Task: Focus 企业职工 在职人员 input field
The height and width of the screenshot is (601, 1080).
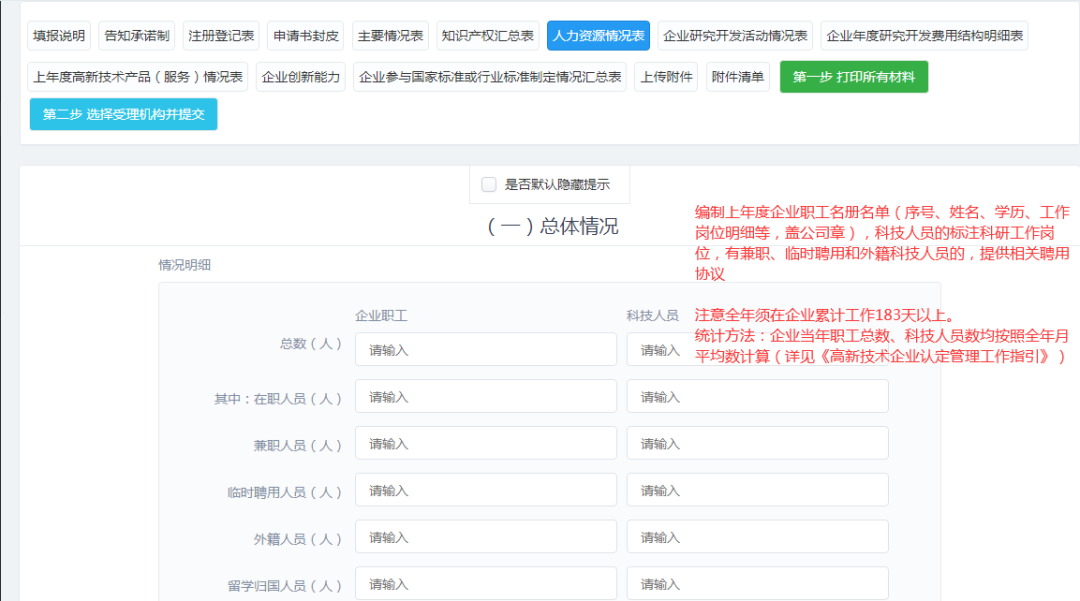Action: click(x=486, y=397)
